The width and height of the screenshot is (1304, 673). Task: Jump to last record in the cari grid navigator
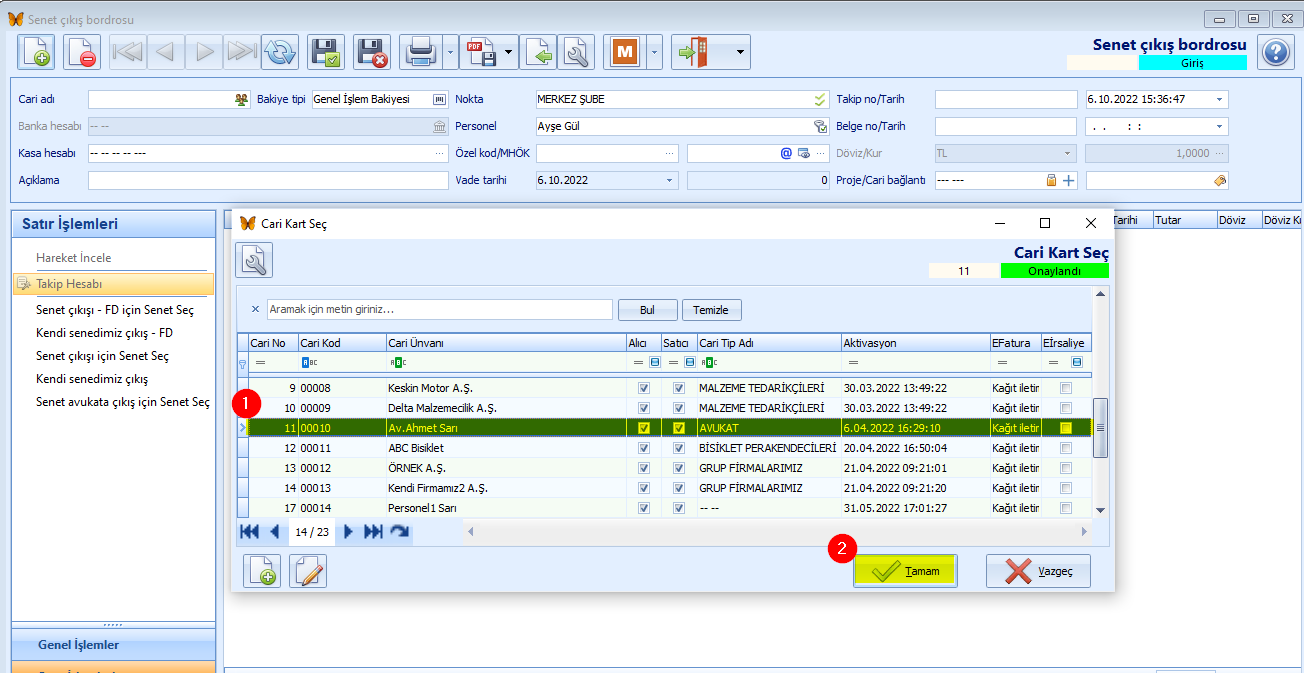373,532
